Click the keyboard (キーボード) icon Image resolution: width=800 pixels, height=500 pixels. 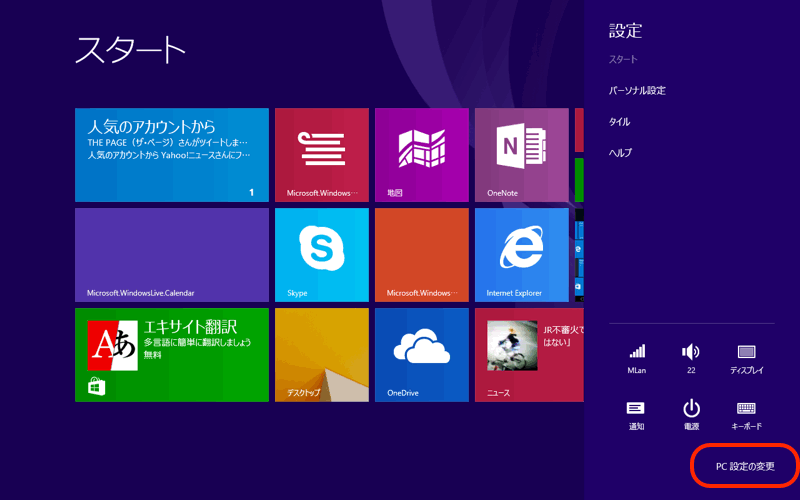coord(746,409)
